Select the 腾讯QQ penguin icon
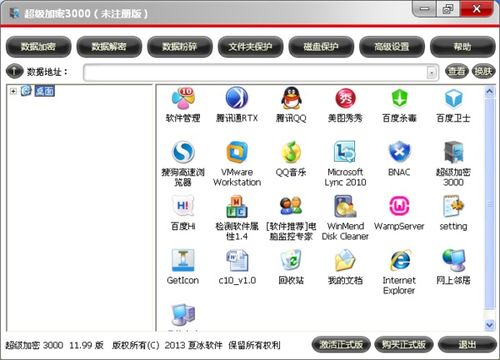This screenshot has width=500, height=360. (x=291, y=98)
